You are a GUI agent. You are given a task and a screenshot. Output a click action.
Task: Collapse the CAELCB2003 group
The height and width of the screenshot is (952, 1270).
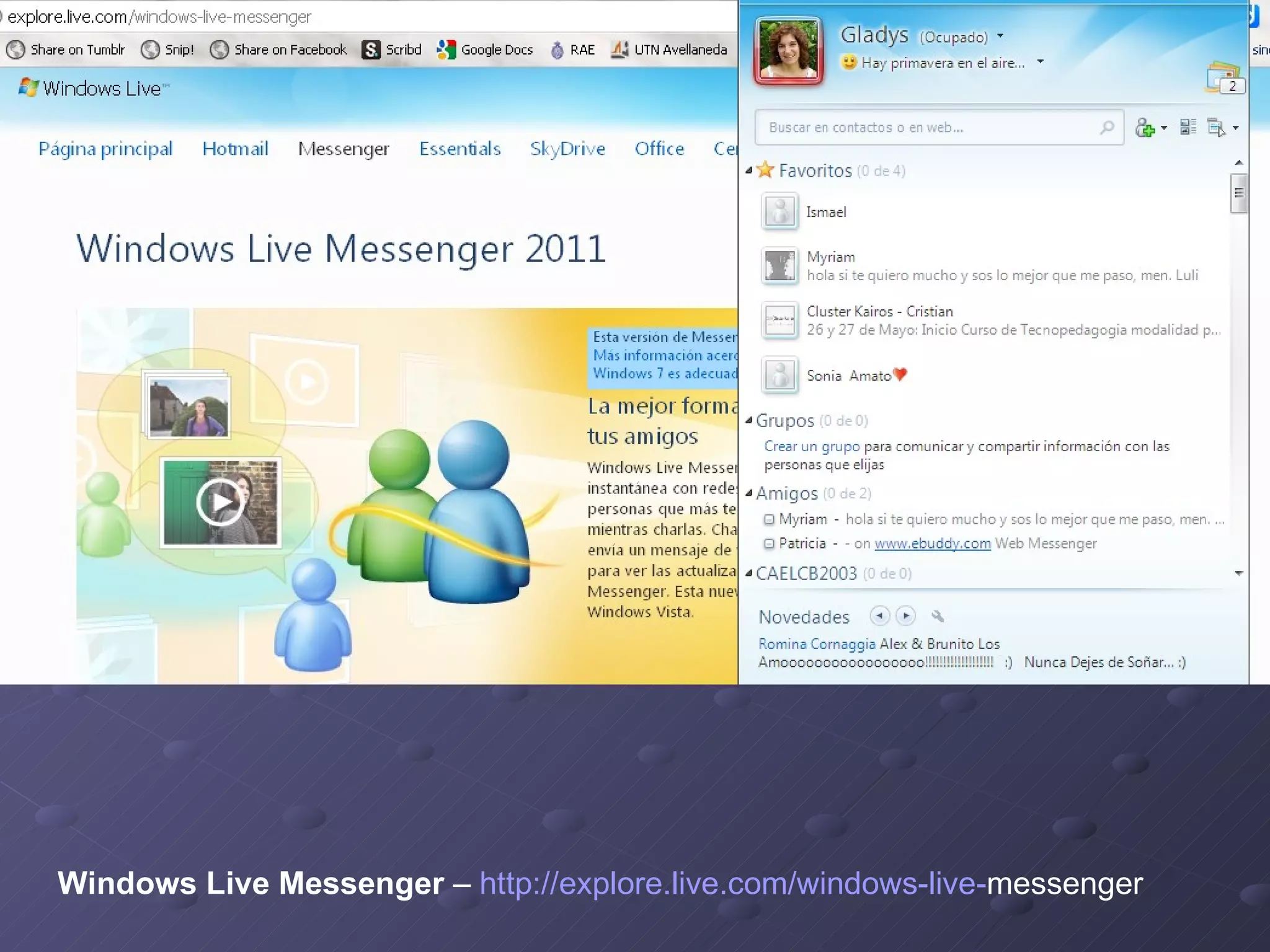[749, 573]
